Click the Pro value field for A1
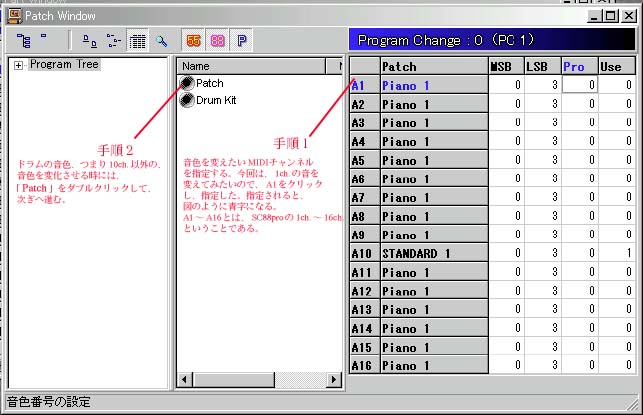 [x=578, y=85]
